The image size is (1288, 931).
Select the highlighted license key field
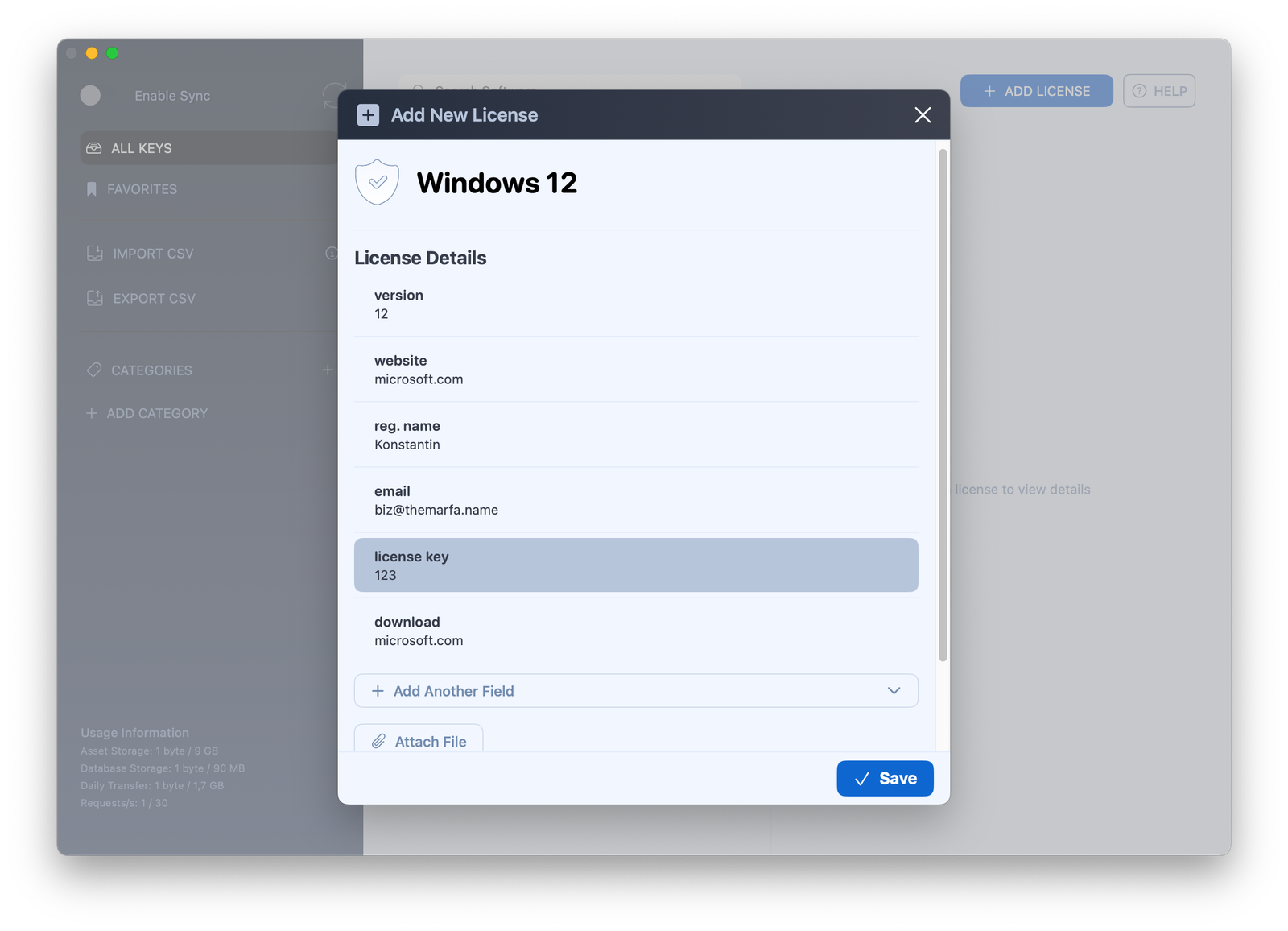(x=636, y=565)
